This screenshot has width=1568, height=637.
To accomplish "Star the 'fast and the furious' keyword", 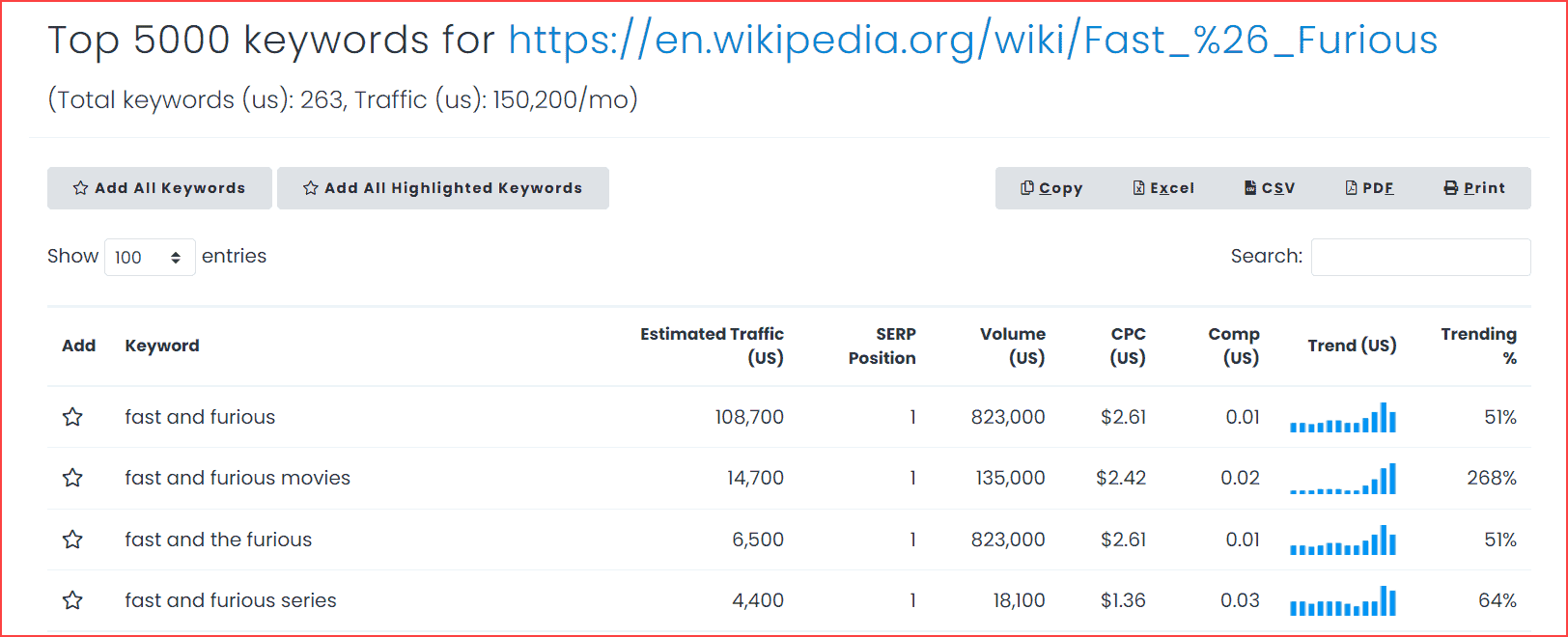I will (x=72, y=540).
